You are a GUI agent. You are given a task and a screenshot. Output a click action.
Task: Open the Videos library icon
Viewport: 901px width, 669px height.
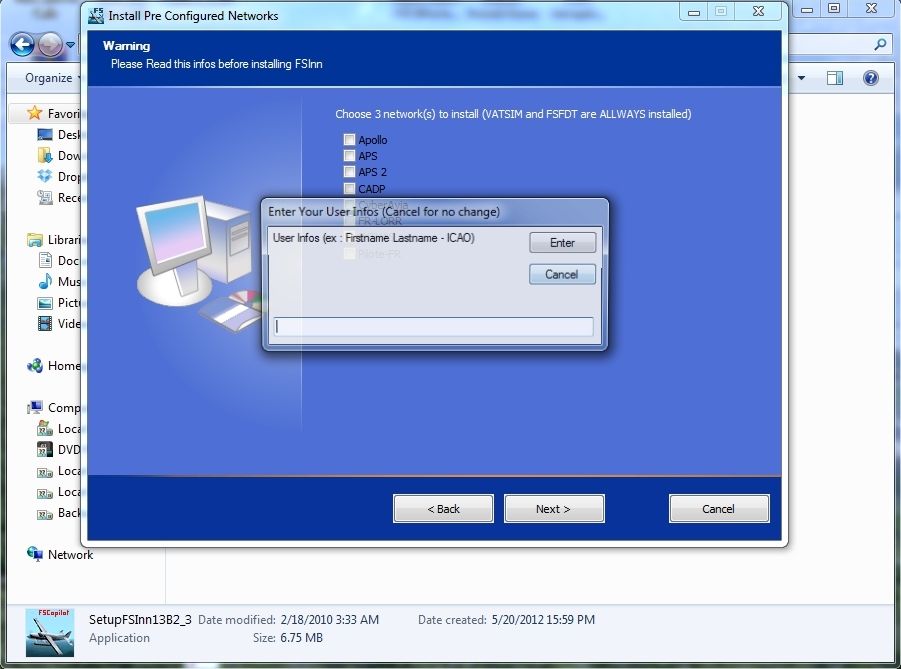coord(45,323)
